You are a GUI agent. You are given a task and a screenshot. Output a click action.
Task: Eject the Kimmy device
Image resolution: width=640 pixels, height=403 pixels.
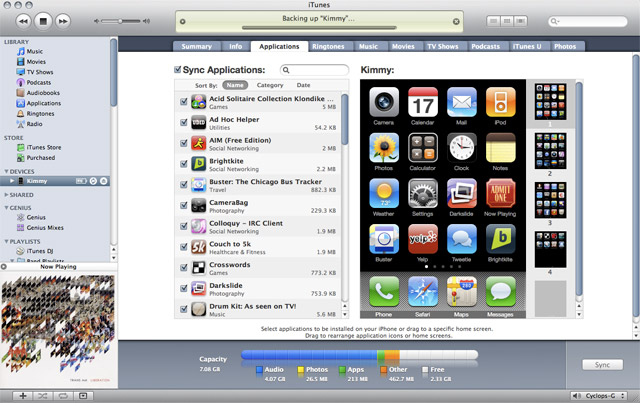[104, 181]
